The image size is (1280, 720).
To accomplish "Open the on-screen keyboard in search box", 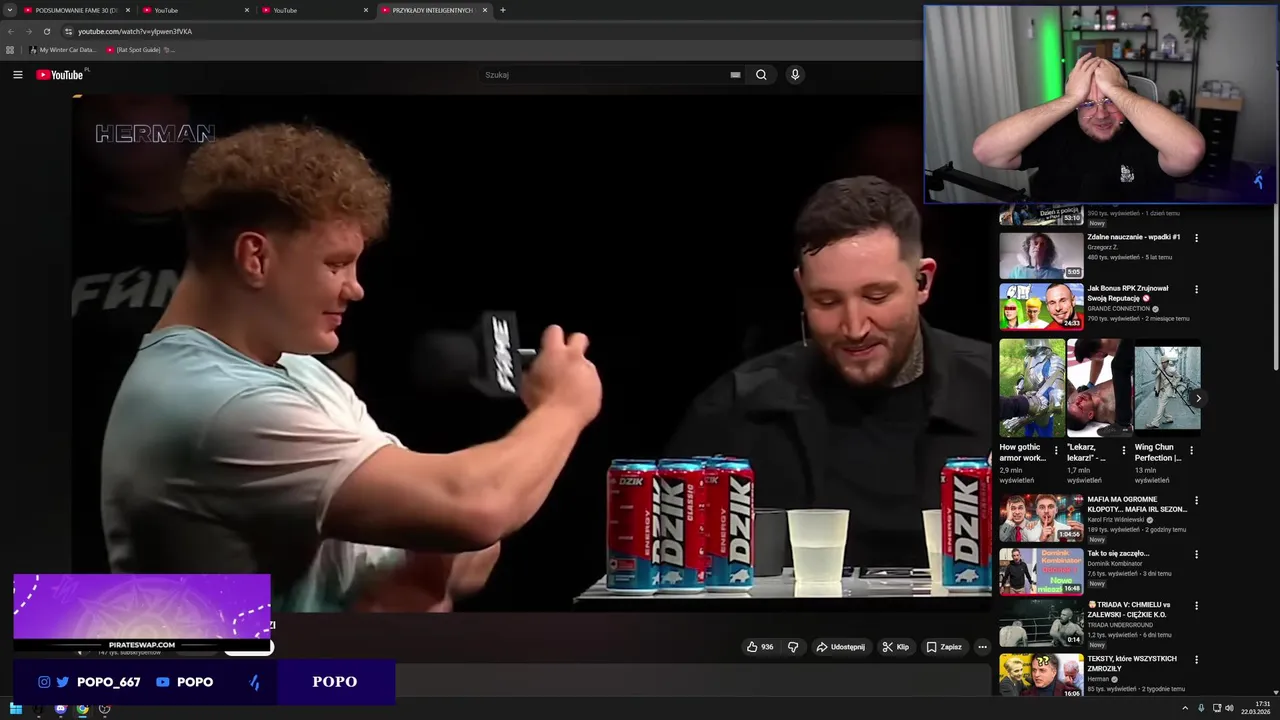I will pos(735,75).
